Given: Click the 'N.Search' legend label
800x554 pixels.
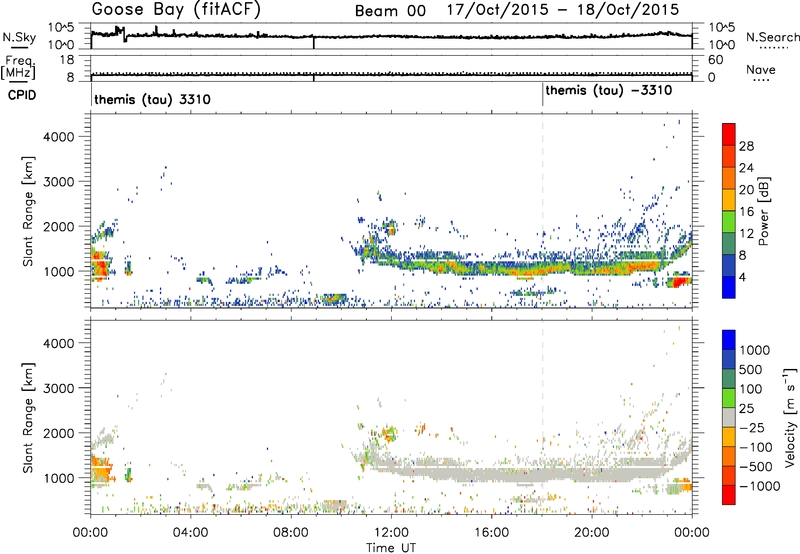Looking at the screenshot, I should click(772, 37).
